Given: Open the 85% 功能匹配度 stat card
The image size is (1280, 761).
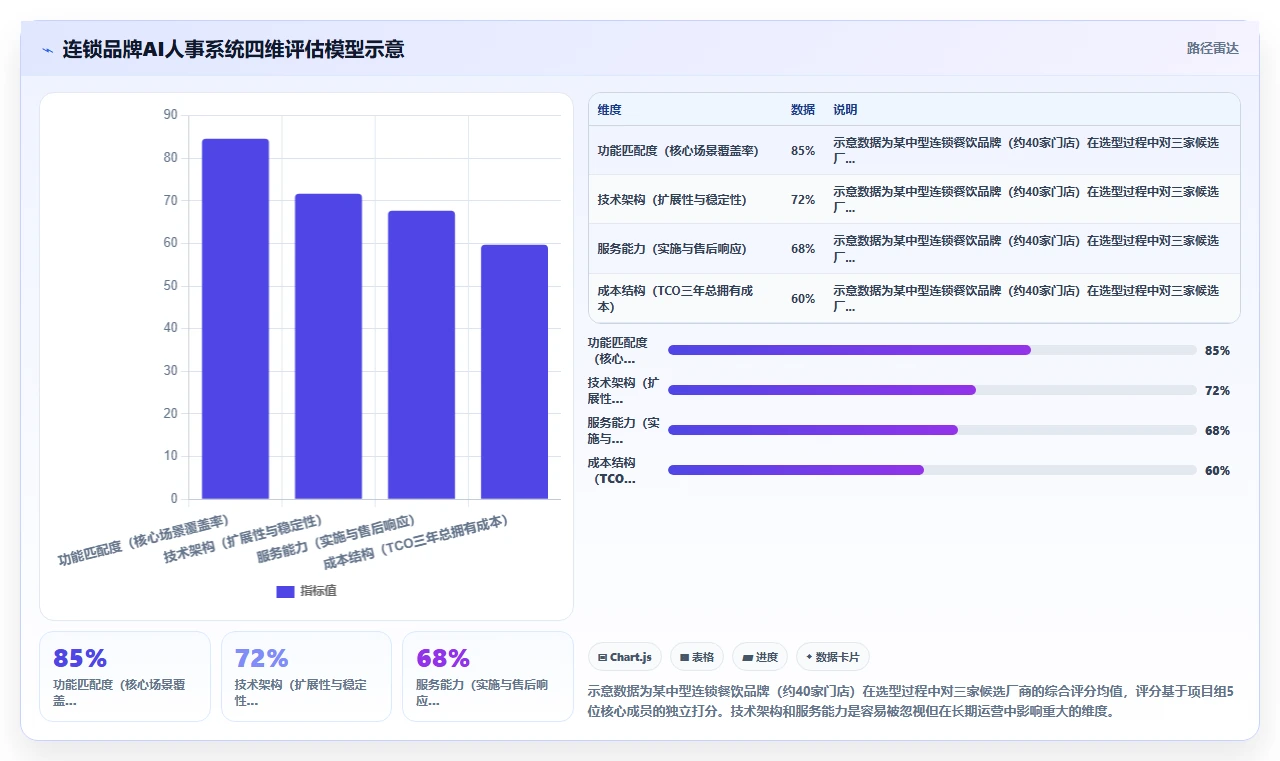Looking at the screenshot, I should 125,676.
